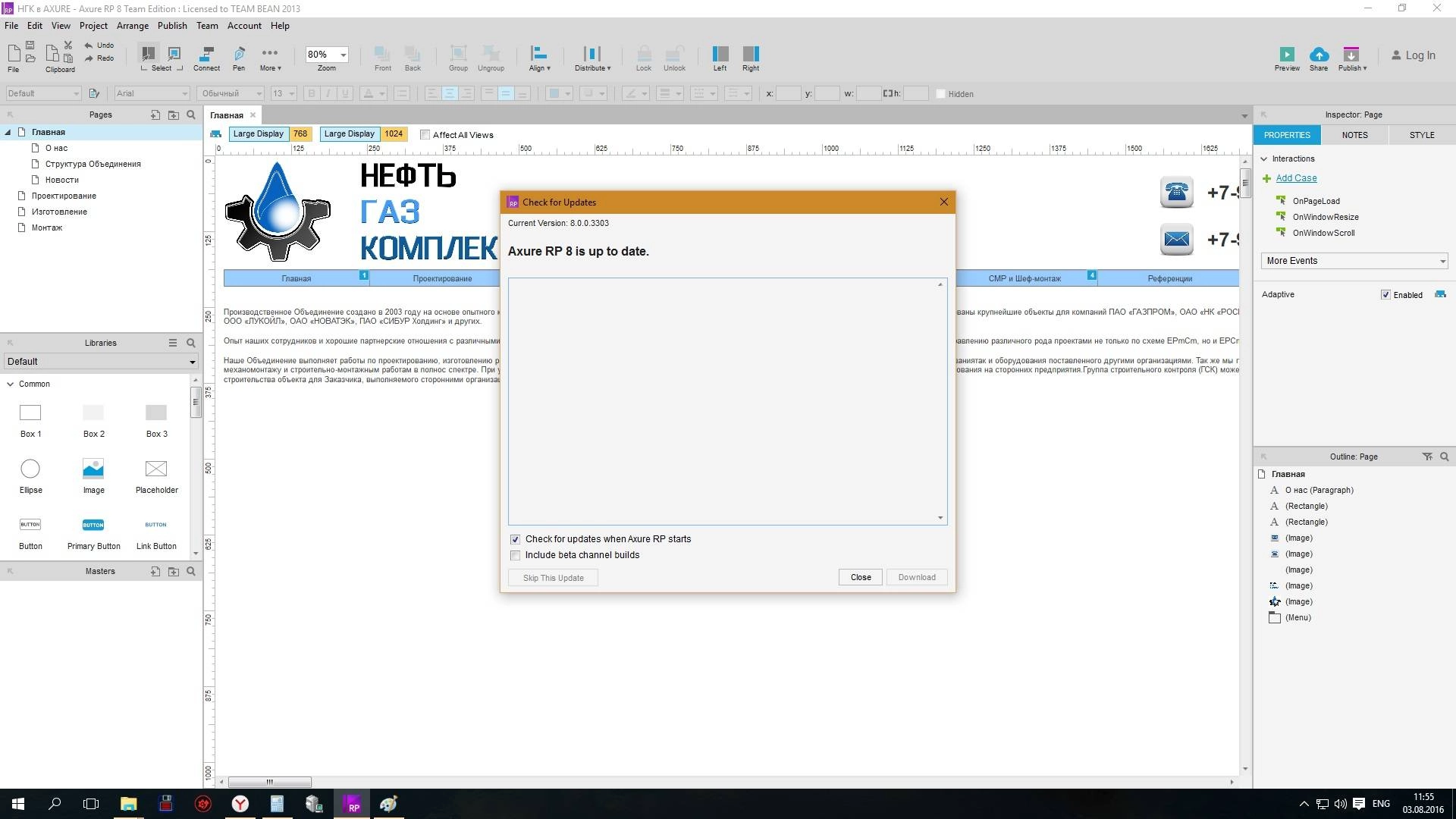Add a new master in Masters panel
Image resolution: width=1456 pixels, height=819 pixels.
155,571
